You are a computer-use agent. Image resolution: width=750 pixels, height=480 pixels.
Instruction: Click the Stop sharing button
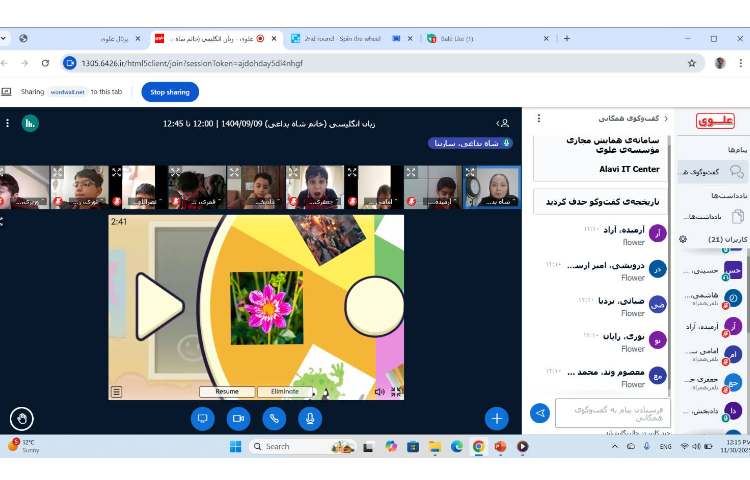(x=170, y=91)
